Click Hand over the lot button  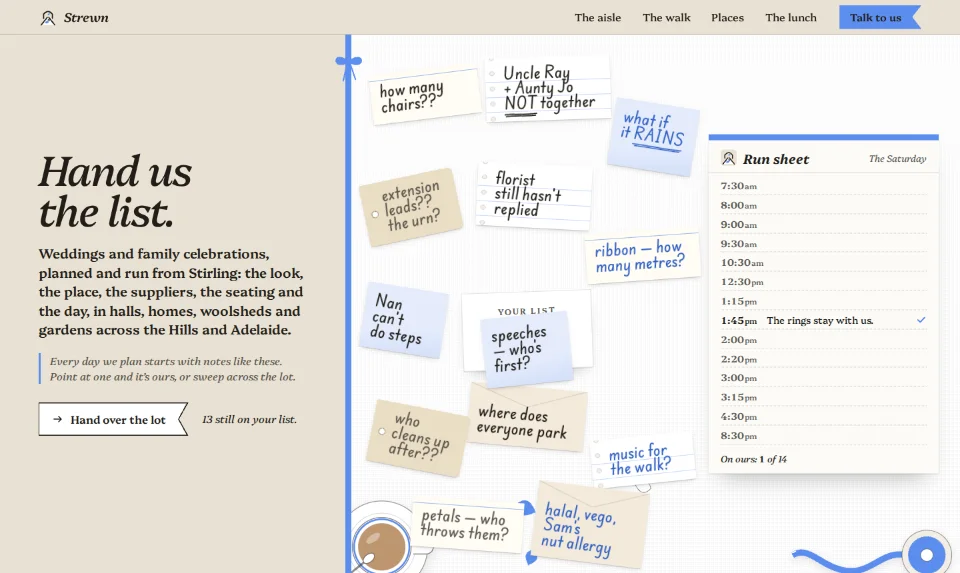click(113, 419)
